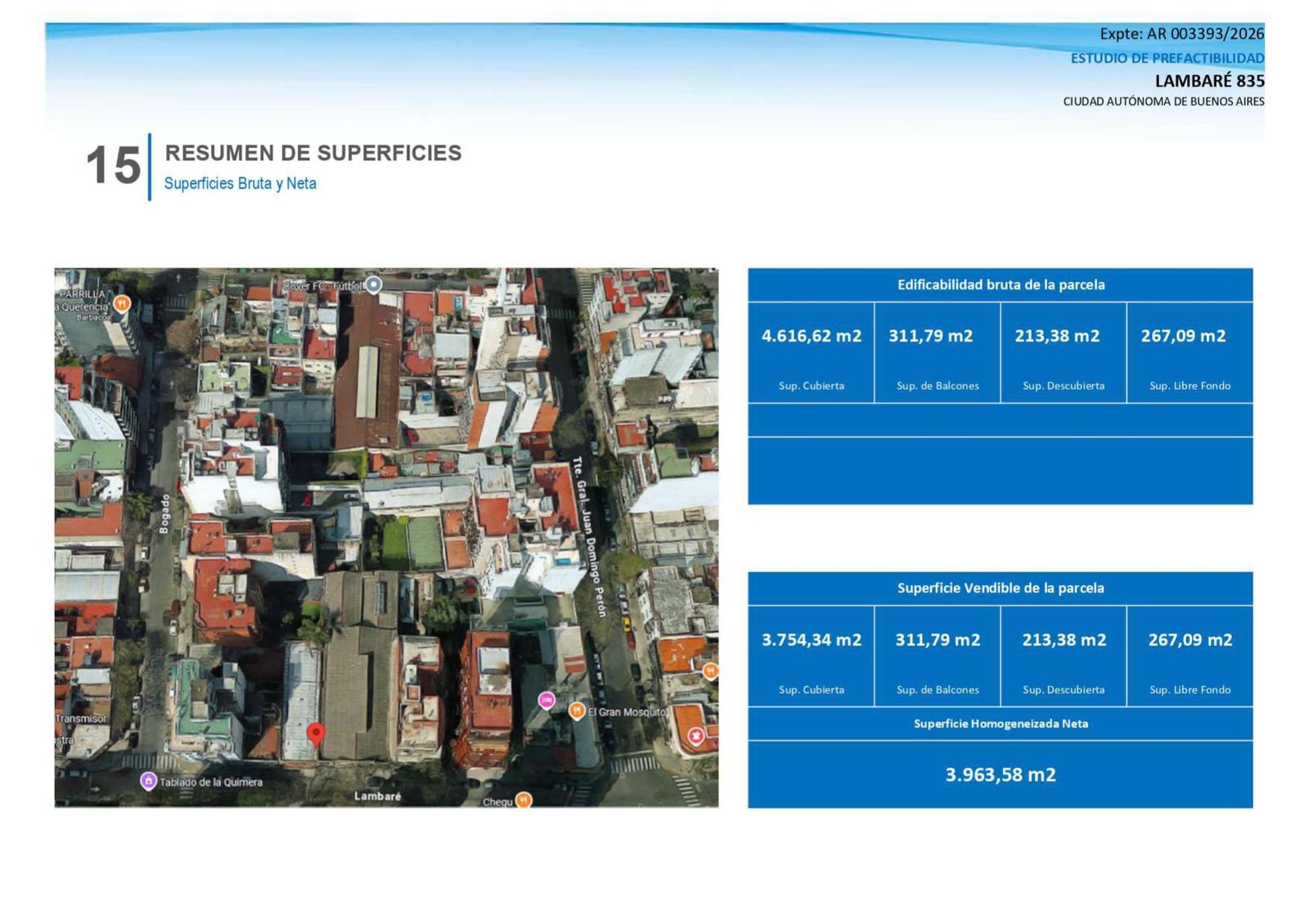Click the ESTUDIO DE PREFACTIBILIDAD heading text

[x=1167, y=58]
